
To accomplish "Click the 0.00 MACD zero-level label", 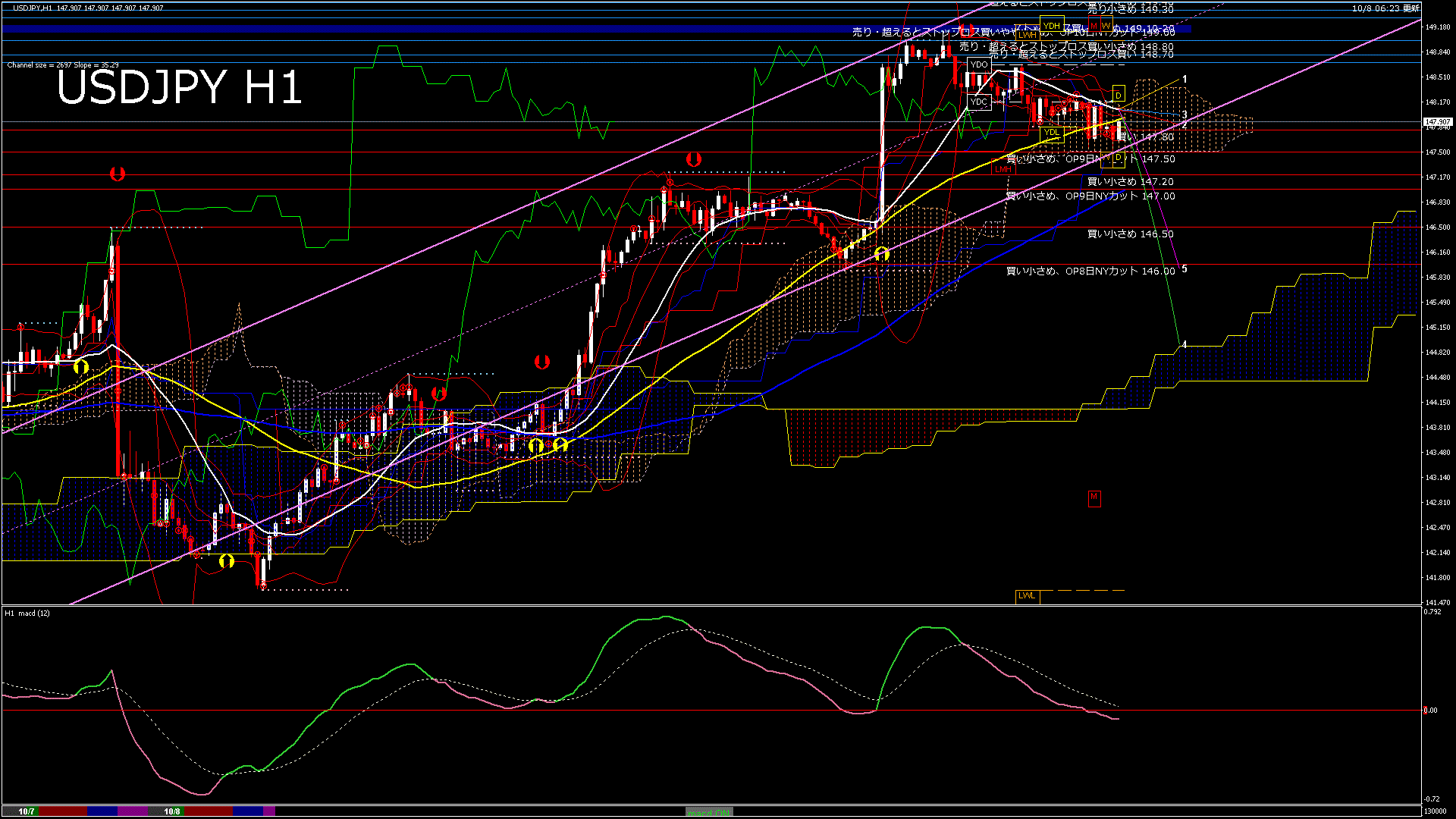I will click(x=1430, y=711).
